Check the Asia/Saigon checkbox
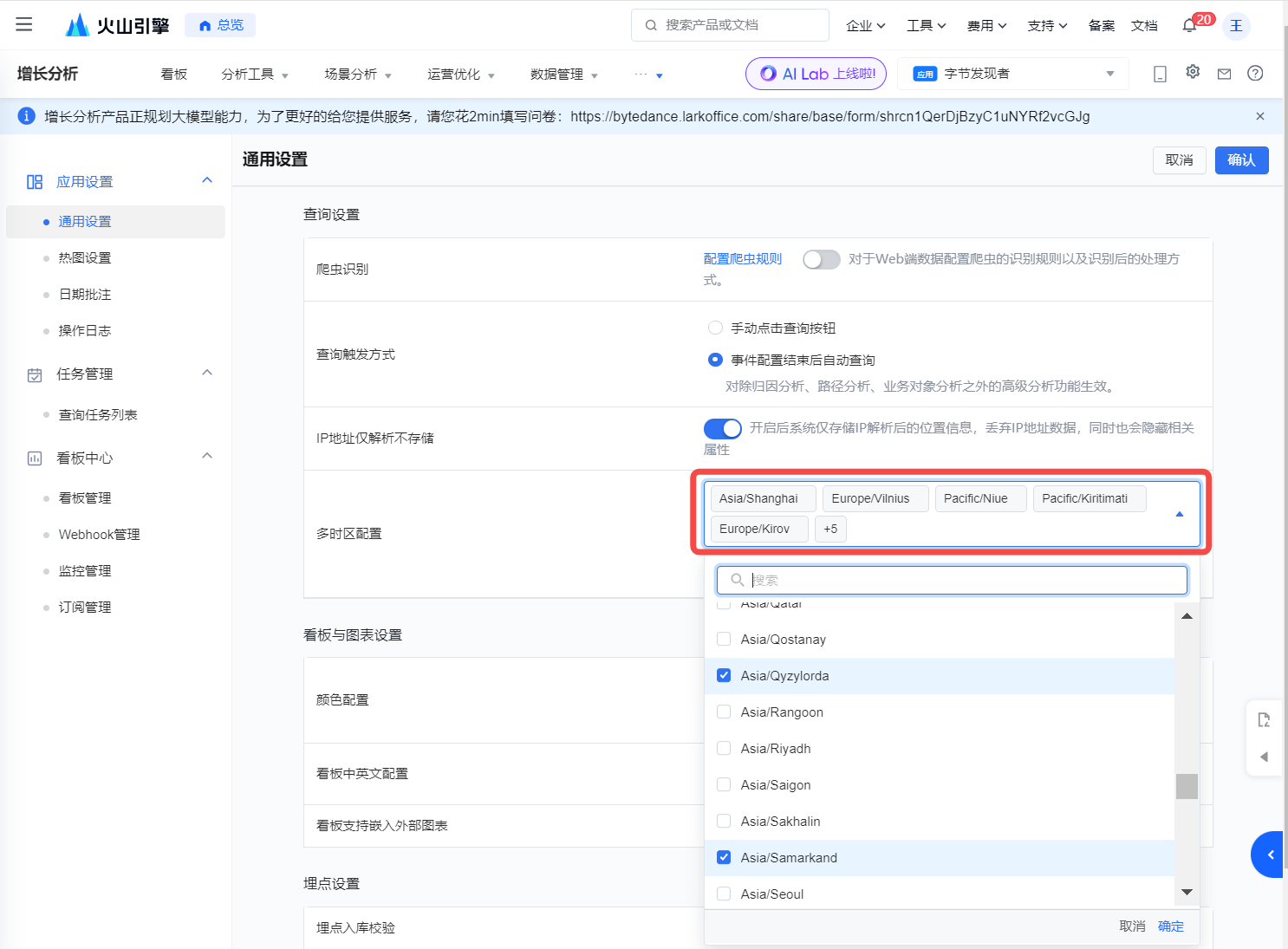Viewport: 1288px width, 949px height. (x=724, y=785)
